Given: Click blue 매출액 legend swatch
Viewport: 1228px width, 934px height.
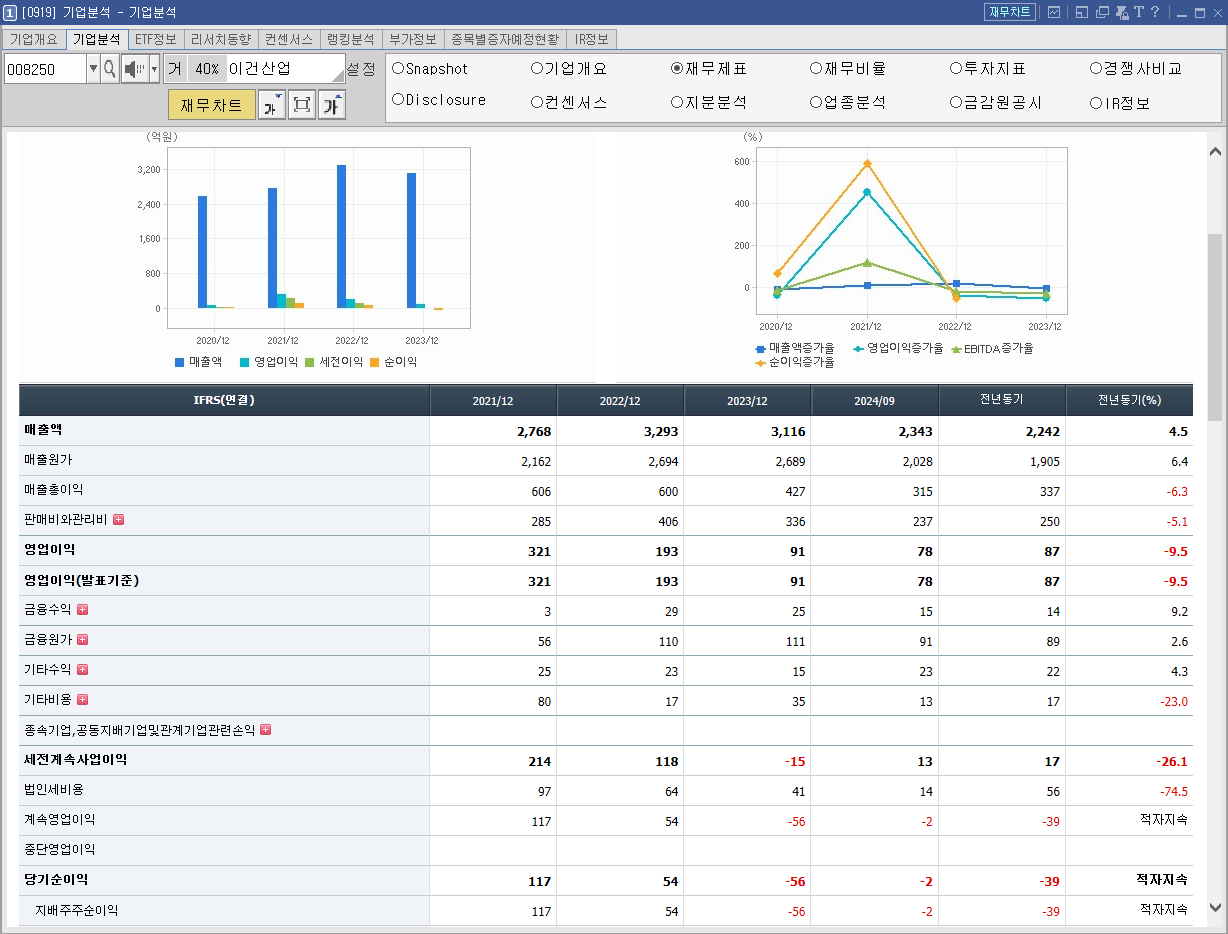Looking at the screenshot, I should (179, 362).
